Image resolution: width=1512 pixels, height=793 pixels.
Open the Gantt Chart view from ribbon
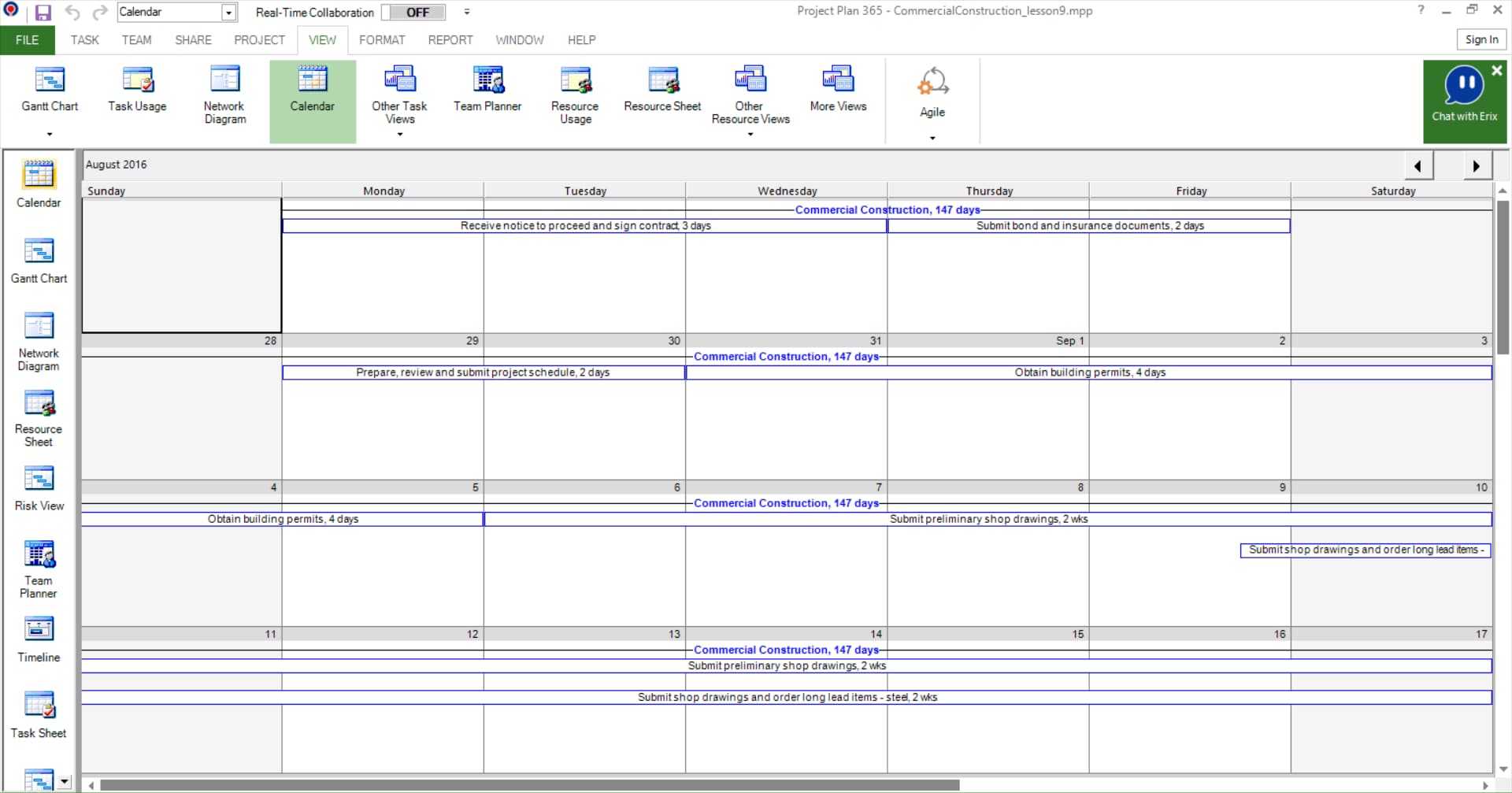pyautogui.click(x=50, y=89)
